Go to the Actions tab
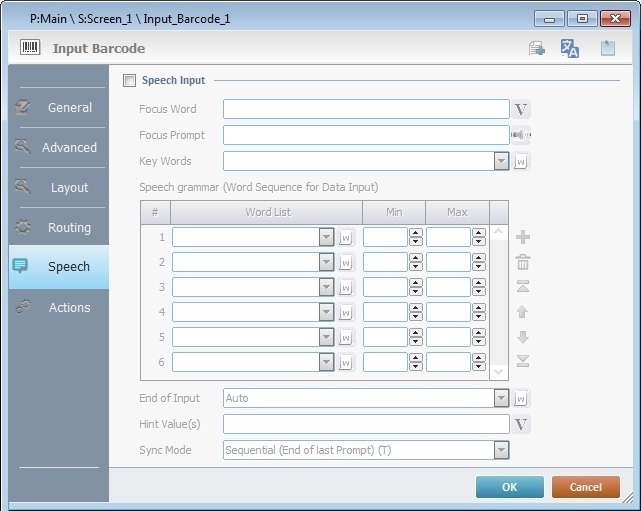This screenshot has height=511, width=641. click(x=58, y=307)
